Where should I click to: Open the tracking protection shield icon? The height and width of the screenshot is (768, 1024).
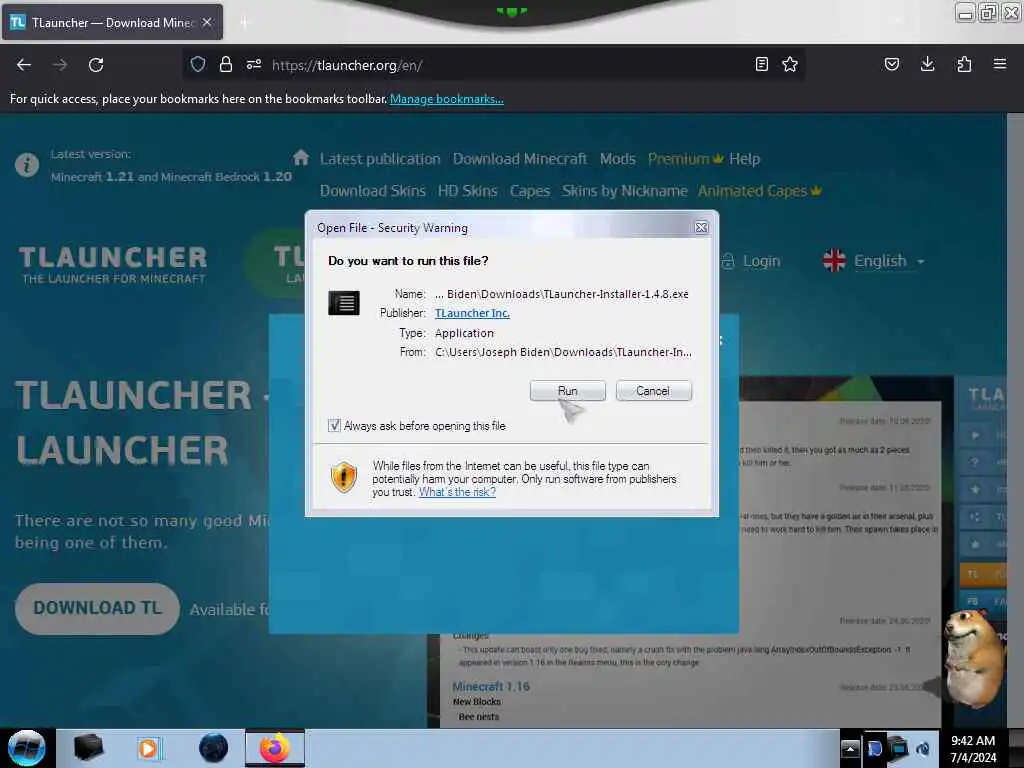coord(198,64)
